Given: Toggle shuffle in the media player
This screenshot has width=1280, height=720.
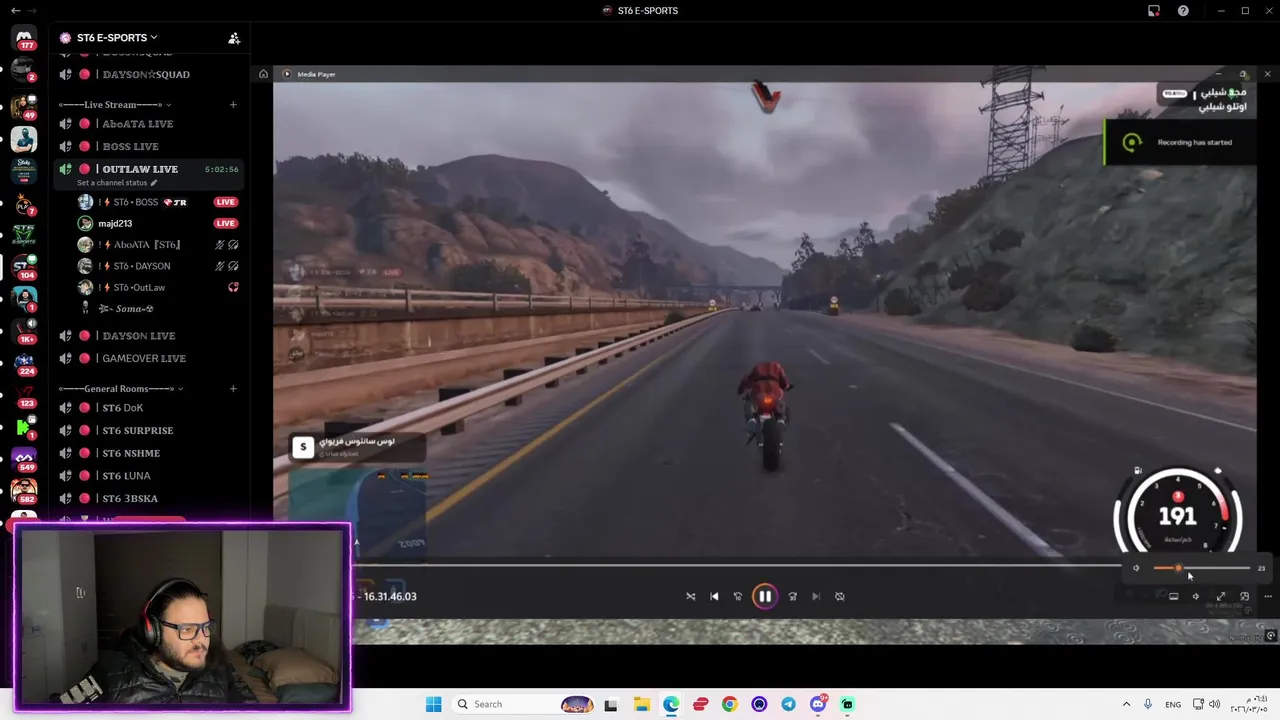Looking at the screenshot, I should [690, 596].
